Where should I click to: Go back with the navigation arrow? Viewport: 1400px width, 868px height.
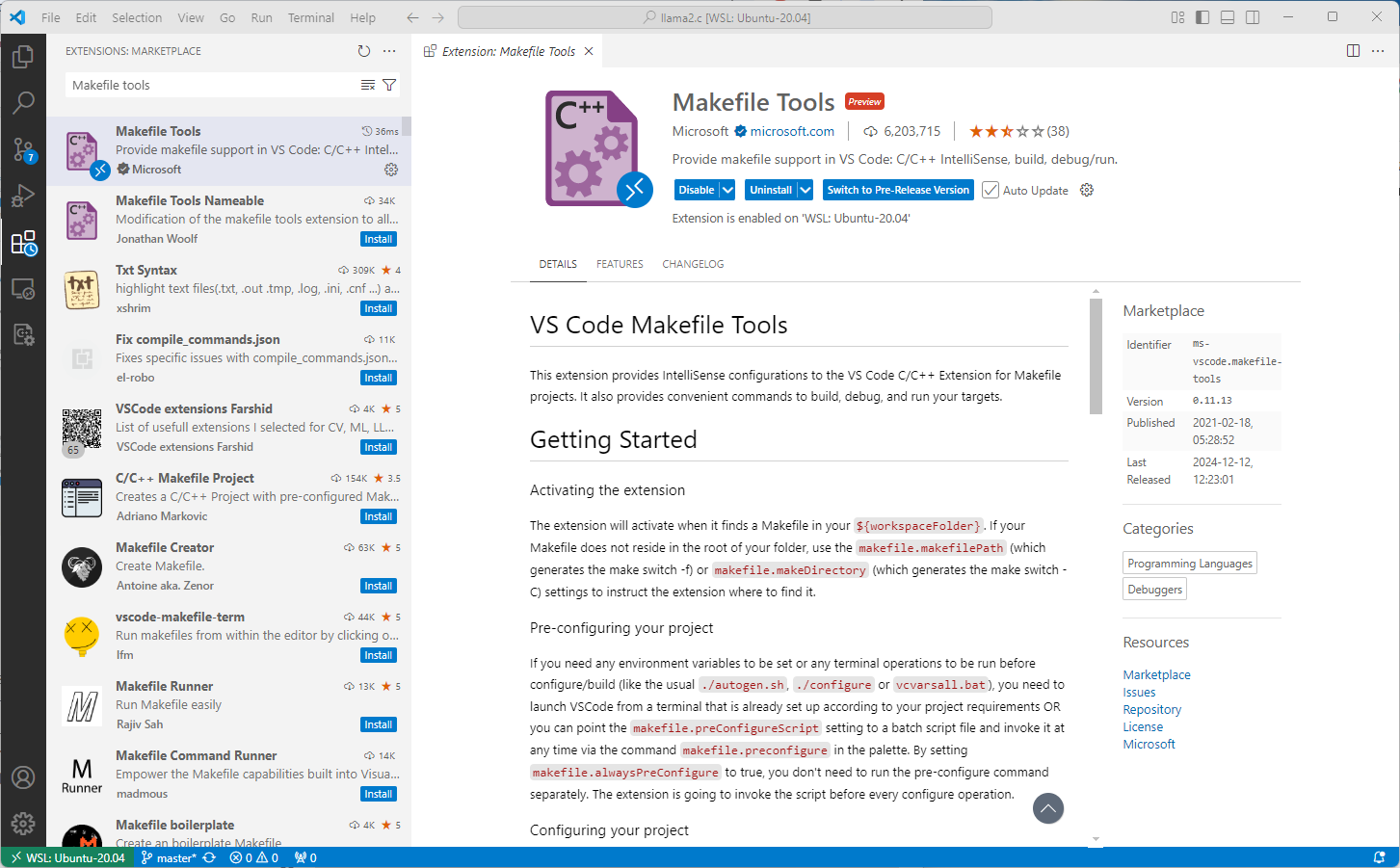pyautogui.click(x=412, y=17)
